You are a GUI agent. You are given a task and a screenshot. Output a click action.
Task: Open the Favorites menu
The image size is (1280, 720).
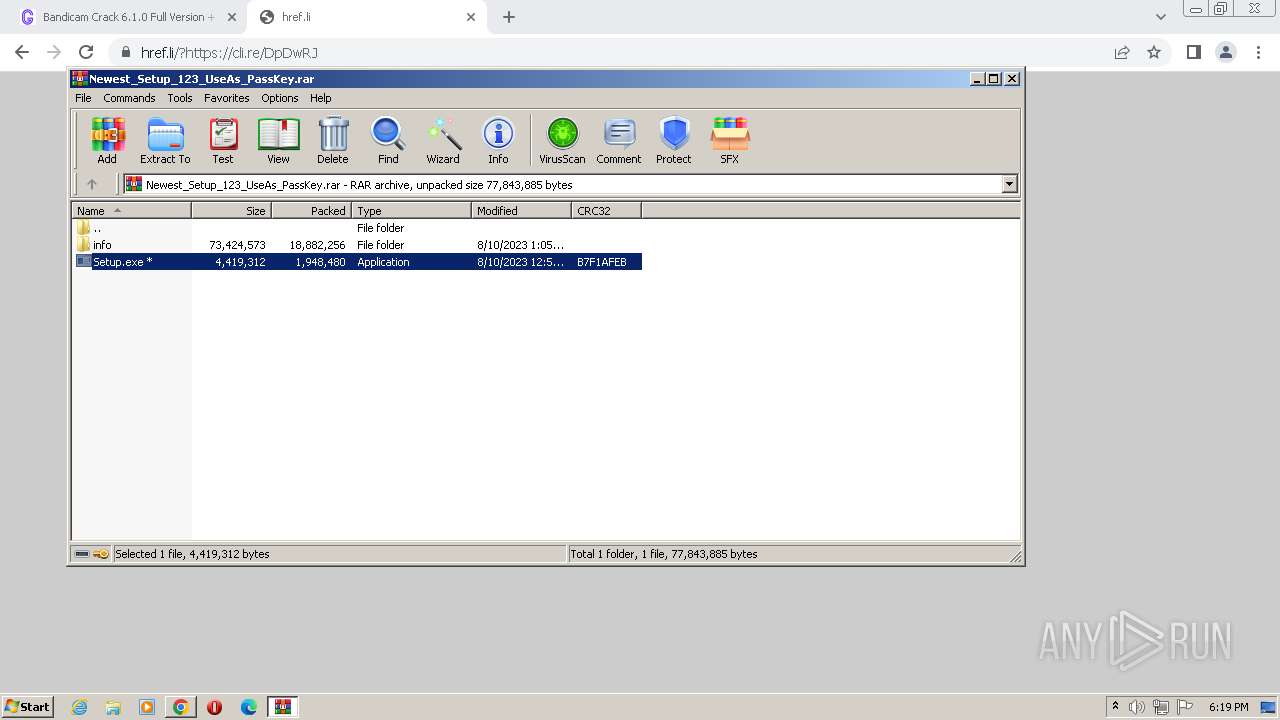(x=227, y=98)
